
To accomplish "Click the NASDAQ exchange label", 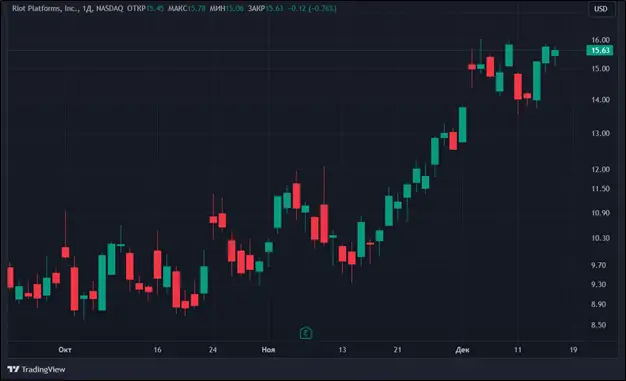I will click(109, 8).
